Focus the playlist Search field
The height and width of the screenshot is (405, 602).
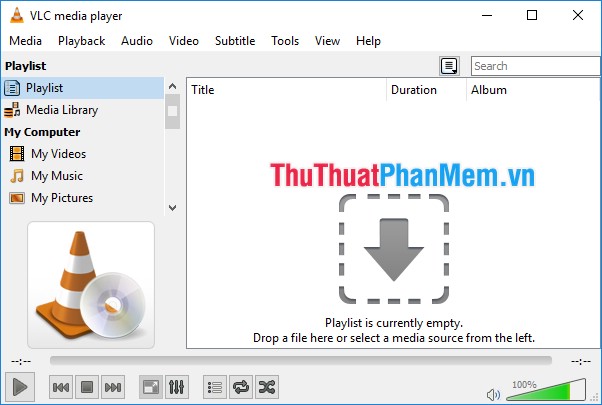[x=536, y=66]
